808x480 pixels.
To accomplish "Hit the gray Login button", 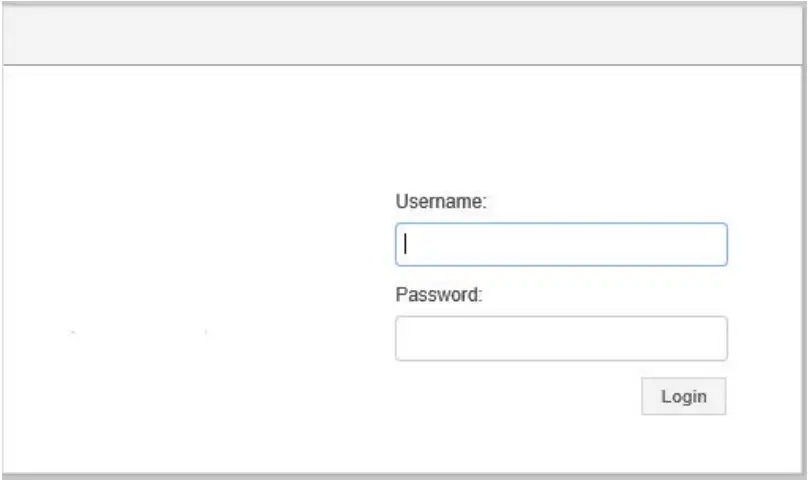I will pyautogui.click(x=683, y=396).
